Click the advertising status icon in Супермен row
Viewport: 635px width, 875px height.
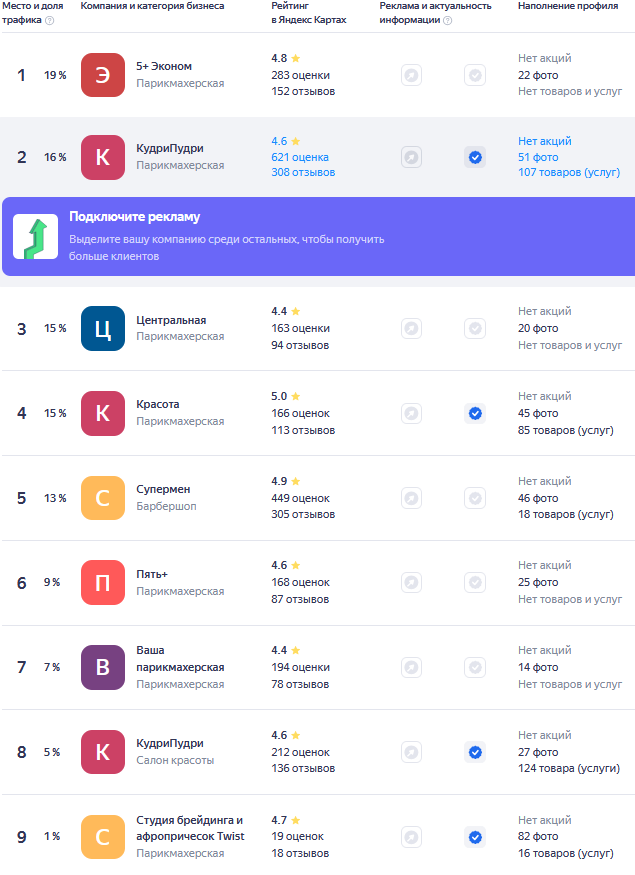(x=411, y=498)
